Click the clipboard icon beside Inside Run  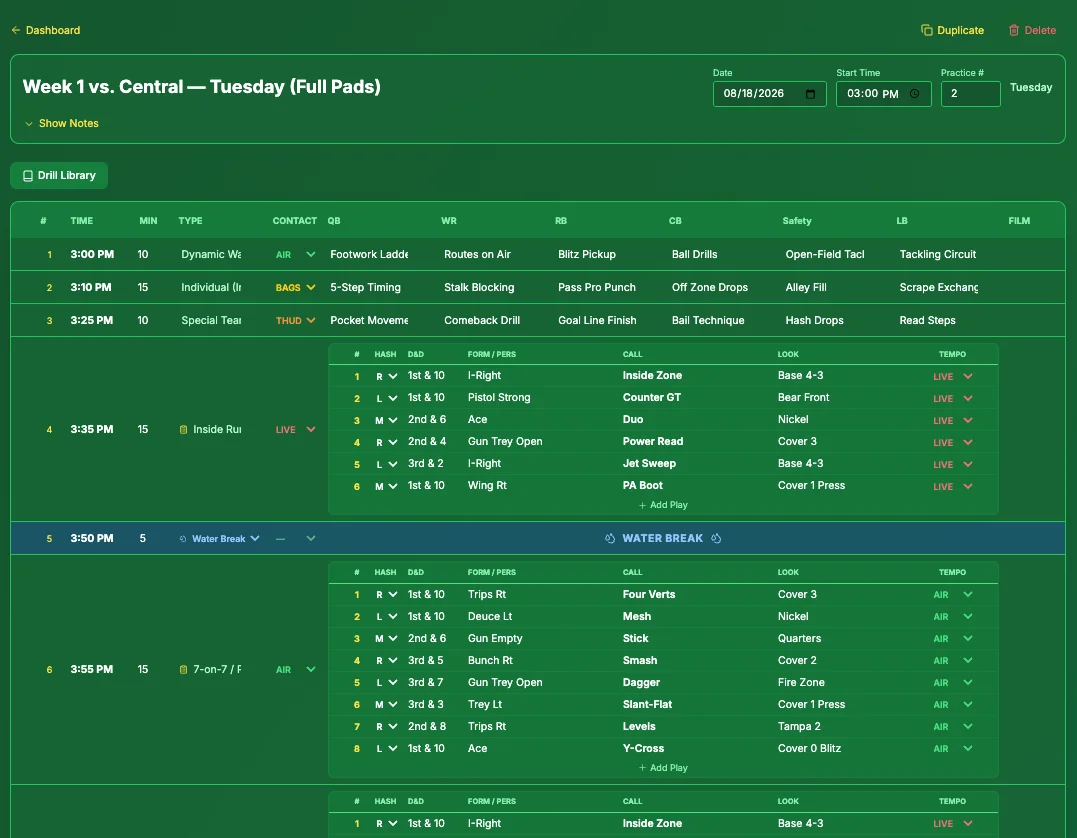pos(183,429)
